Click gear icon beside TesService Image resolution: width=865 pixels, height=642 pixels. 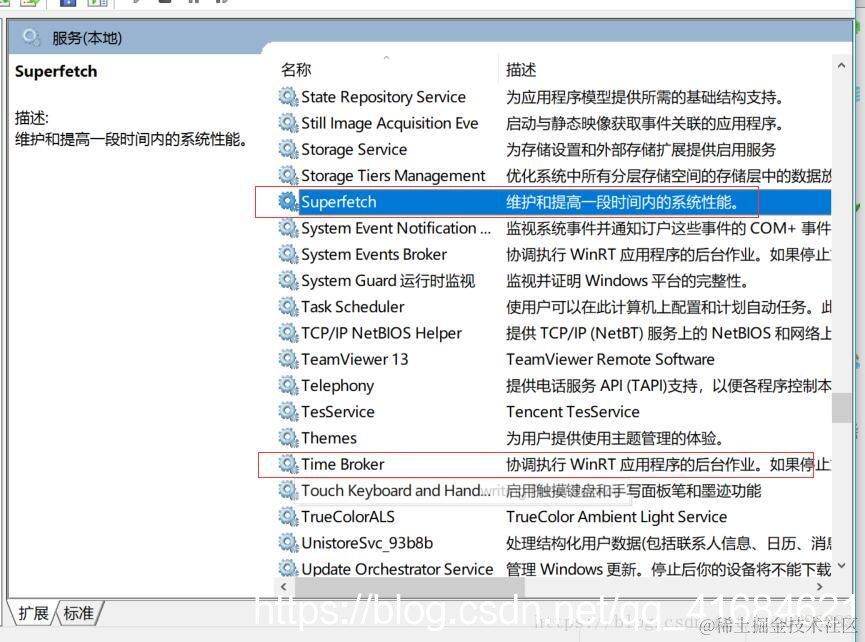click(288, 411)
